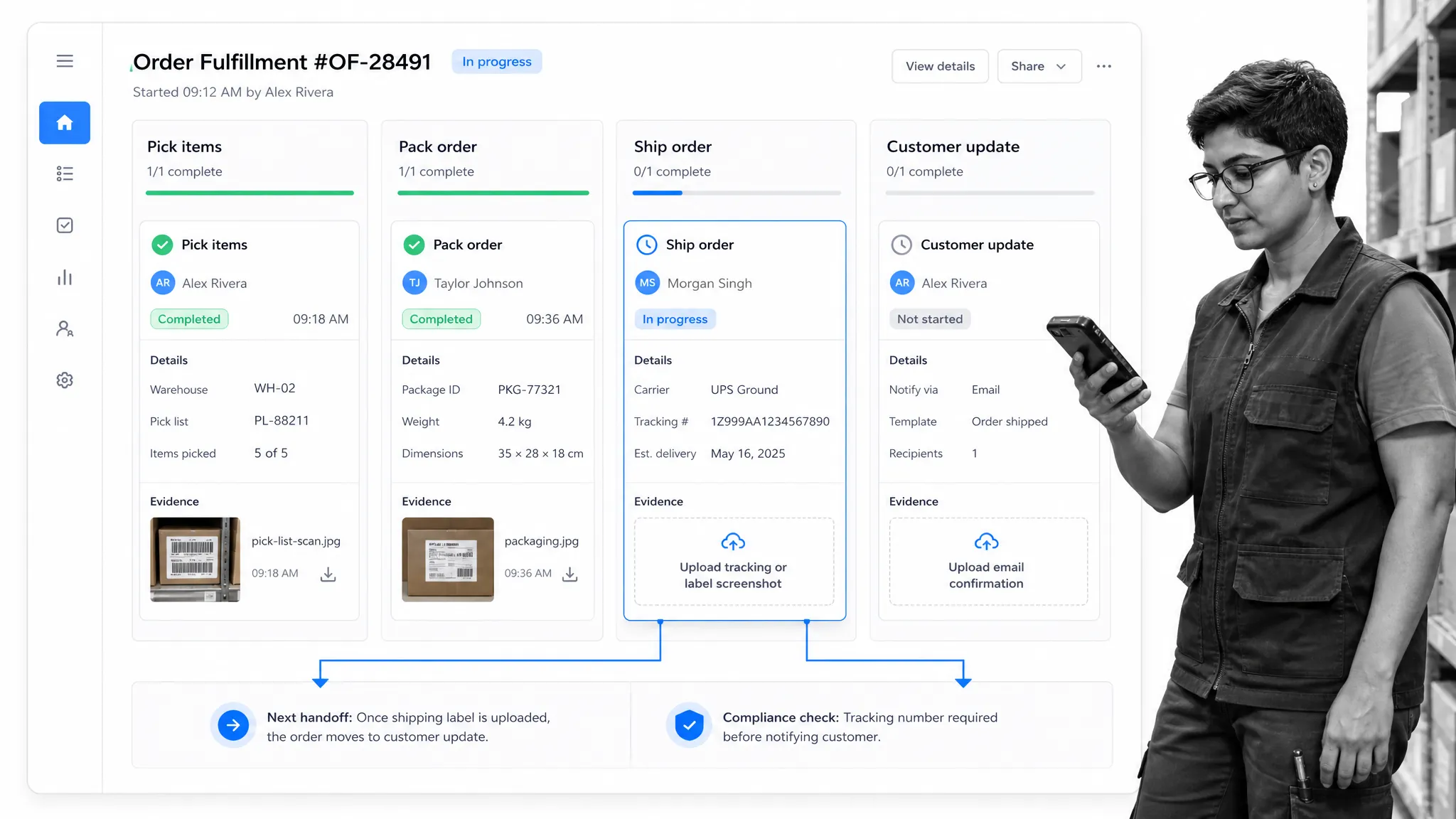
Task: Click Started 09:12 AM by Alex Rivera
Action: pyautogui.click(x=233, y=92)
